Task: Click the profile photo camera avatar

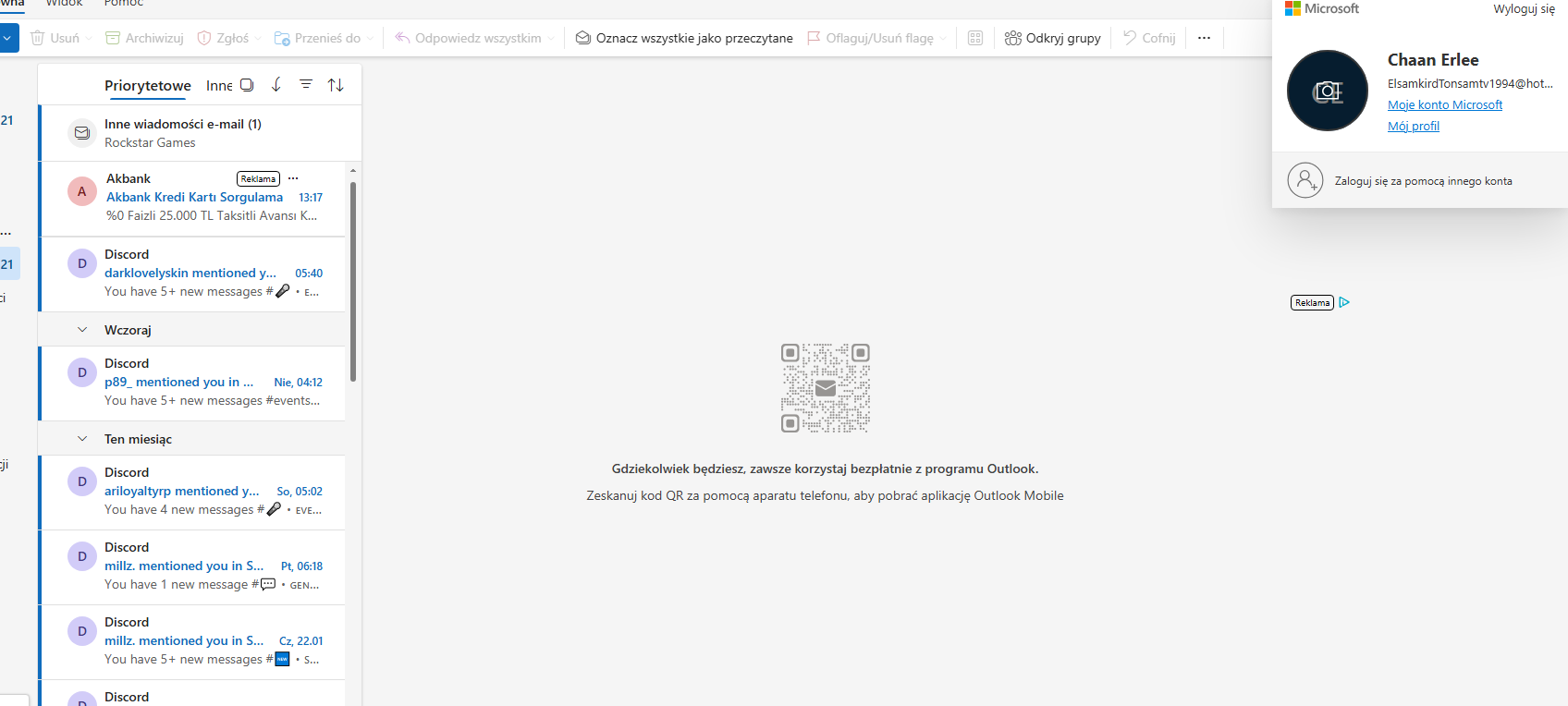Action: click(1328, 91)
